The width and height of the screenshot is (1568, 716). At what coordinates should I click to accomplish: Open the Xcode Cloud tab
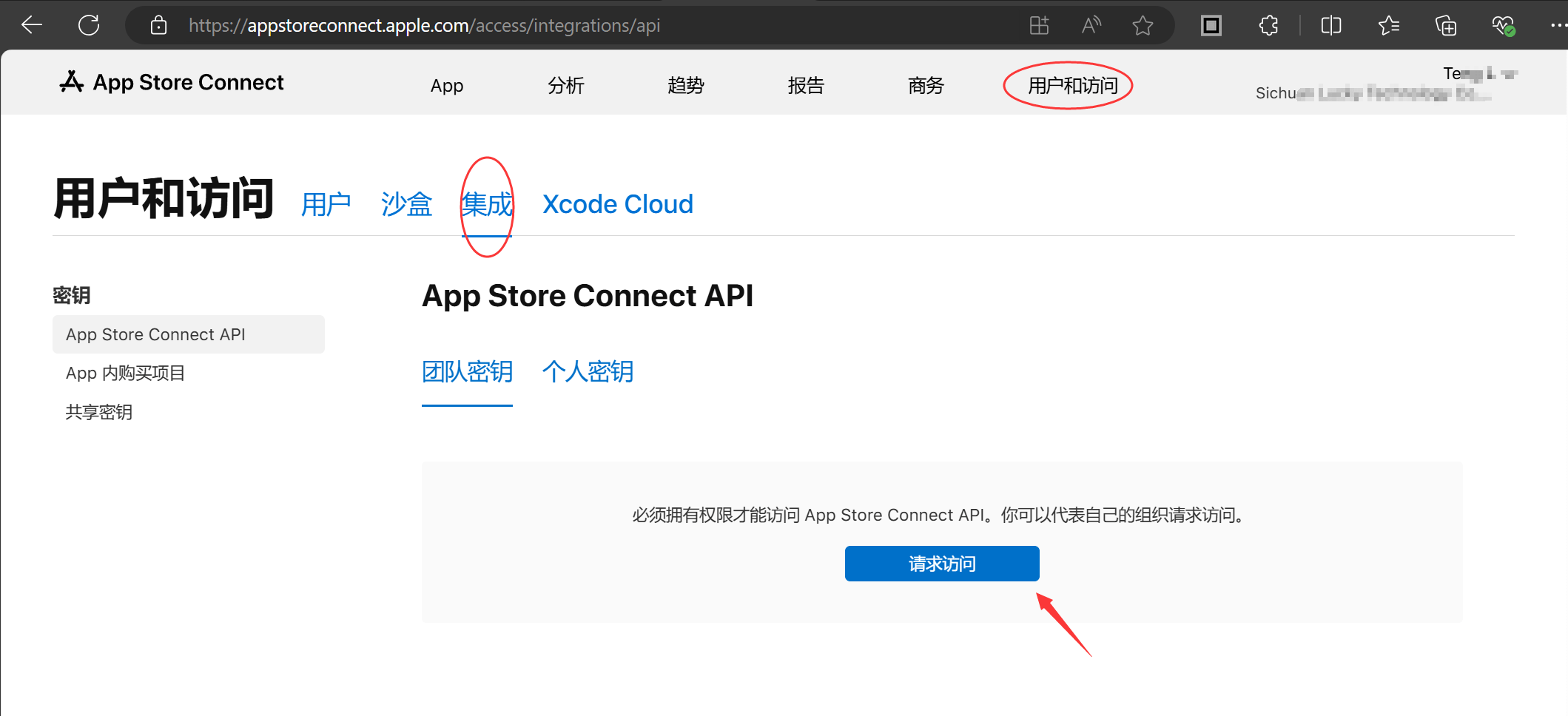click(x=617, y=204)
